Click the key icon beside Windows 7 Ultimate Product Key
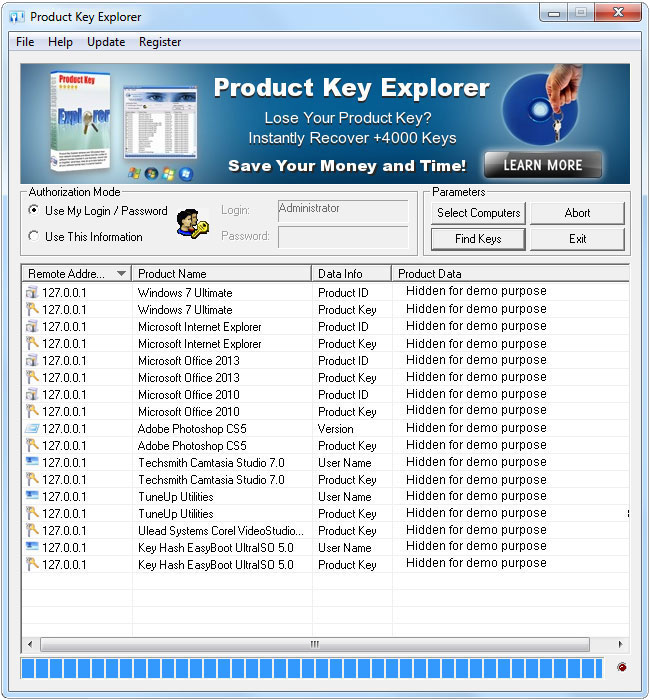The height and width of the screenshot is (700, 650). click(31, 310)
